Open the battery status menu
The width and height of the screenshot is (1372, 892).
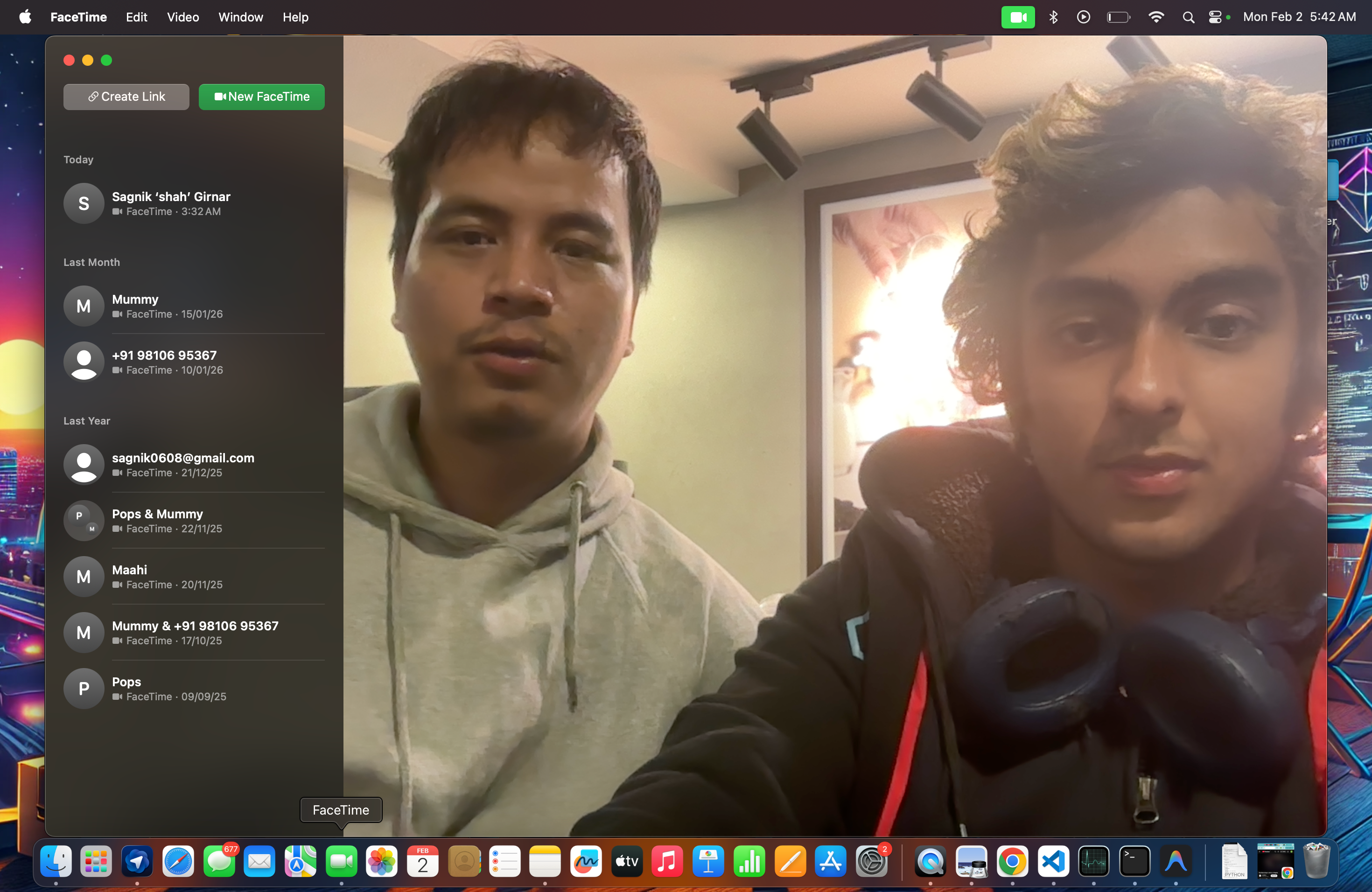(1118, 17)
